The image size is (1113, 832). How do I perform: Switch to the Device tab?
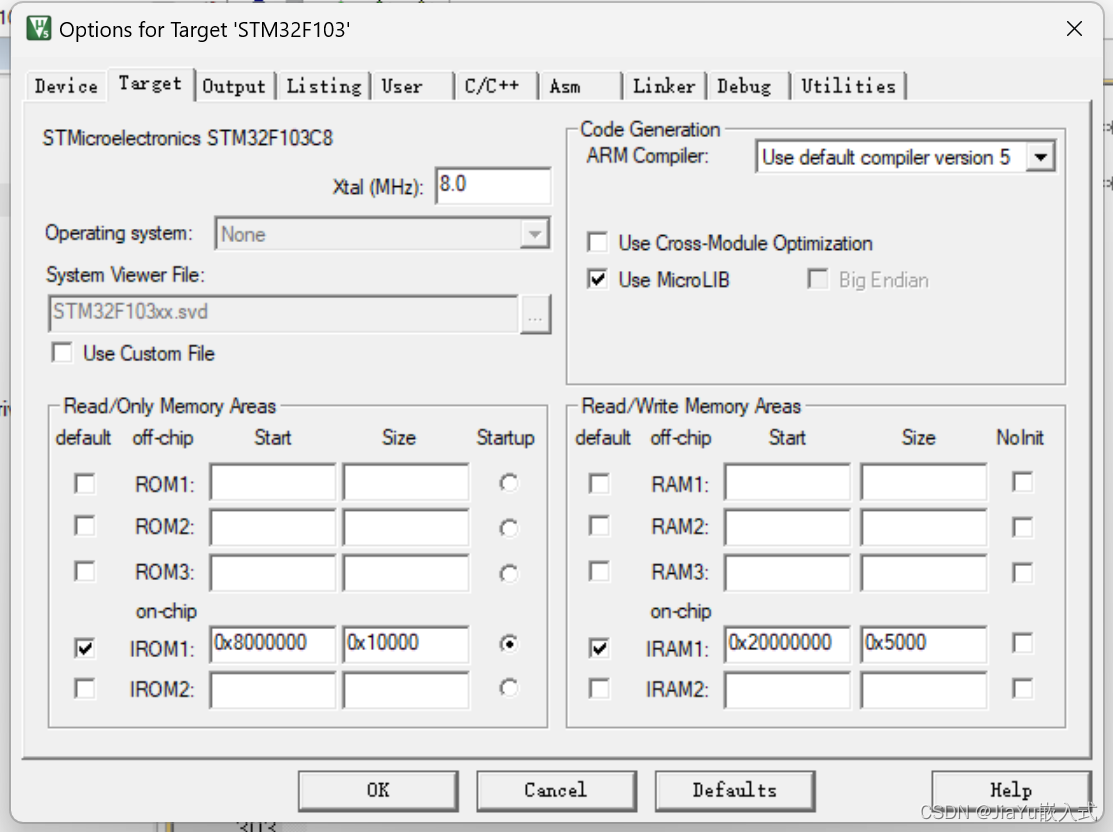point(66,87)
